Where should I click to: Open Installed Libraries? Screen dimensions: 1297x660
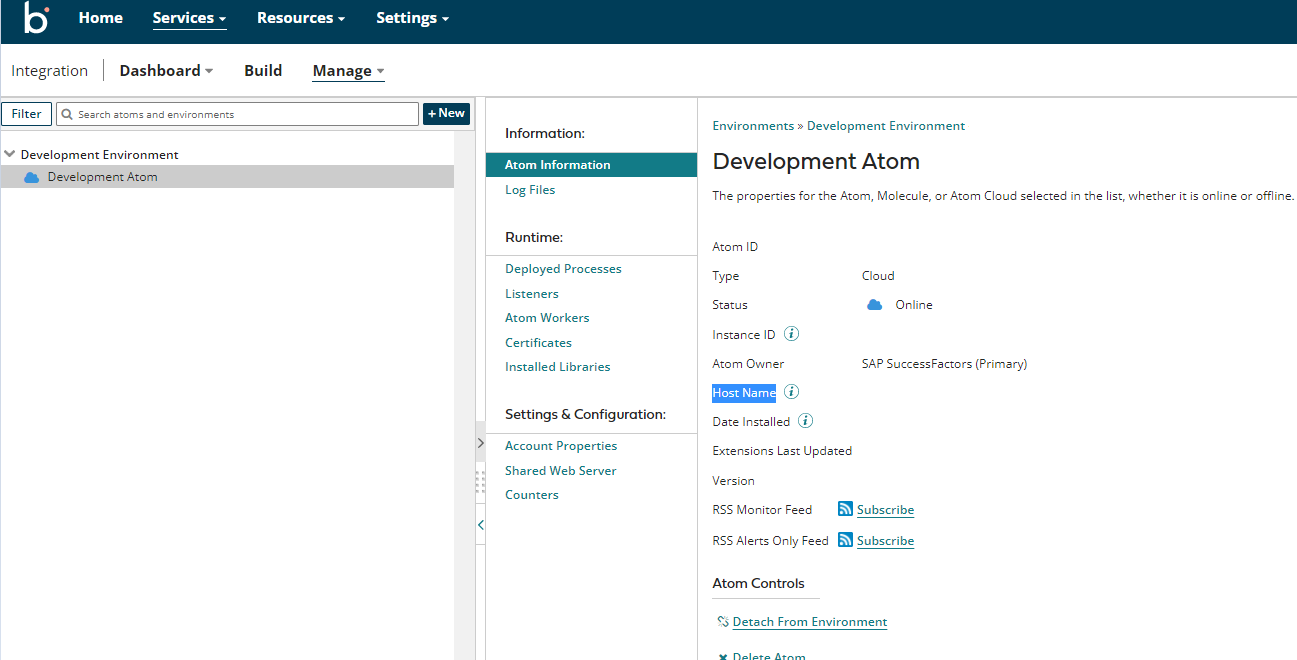coord(557,367)
